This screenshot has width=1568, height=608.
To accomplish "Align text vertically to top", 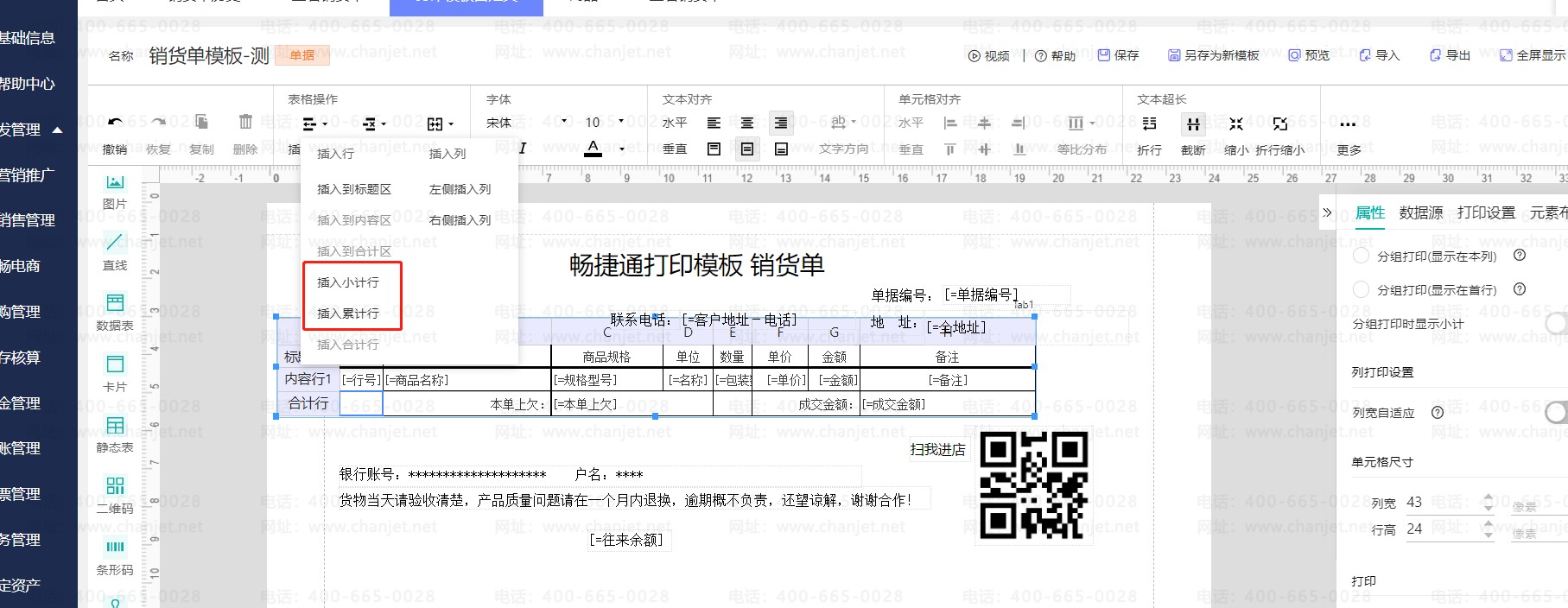I will [x=714, y=149].
